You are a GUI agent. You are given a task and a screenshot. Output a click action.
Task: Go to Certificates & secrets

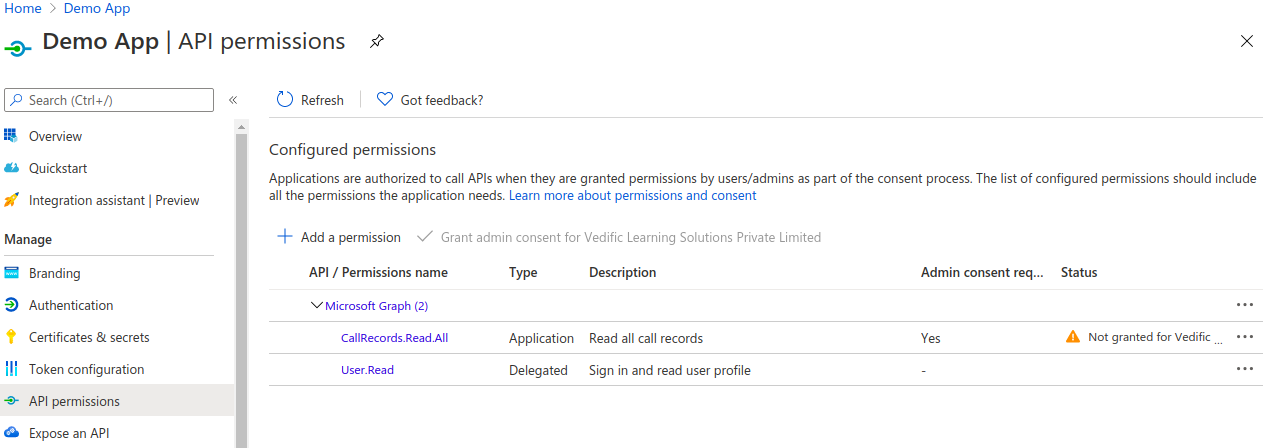point(88,337)
